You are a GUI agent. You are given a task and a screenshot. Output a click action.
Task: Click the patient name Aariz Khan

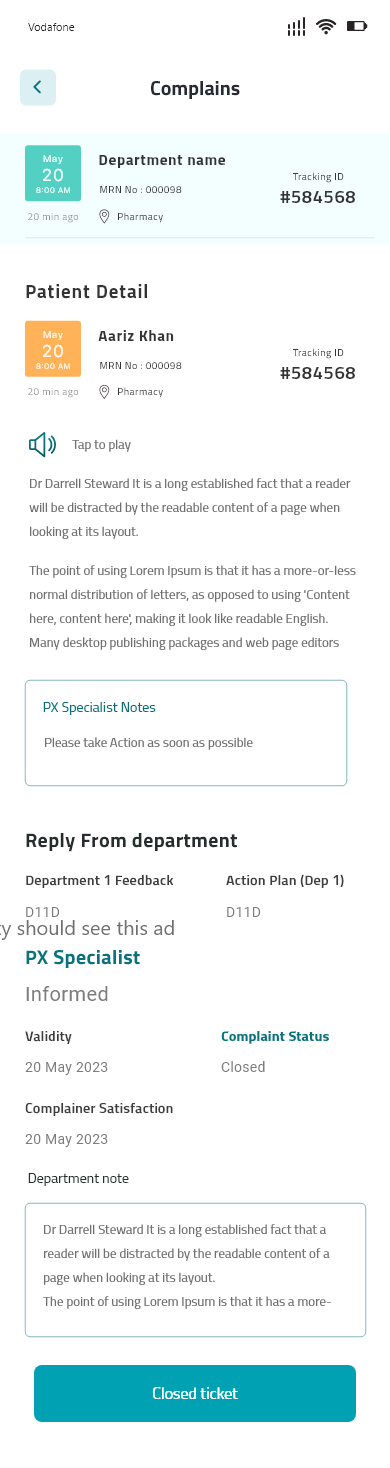136,336
